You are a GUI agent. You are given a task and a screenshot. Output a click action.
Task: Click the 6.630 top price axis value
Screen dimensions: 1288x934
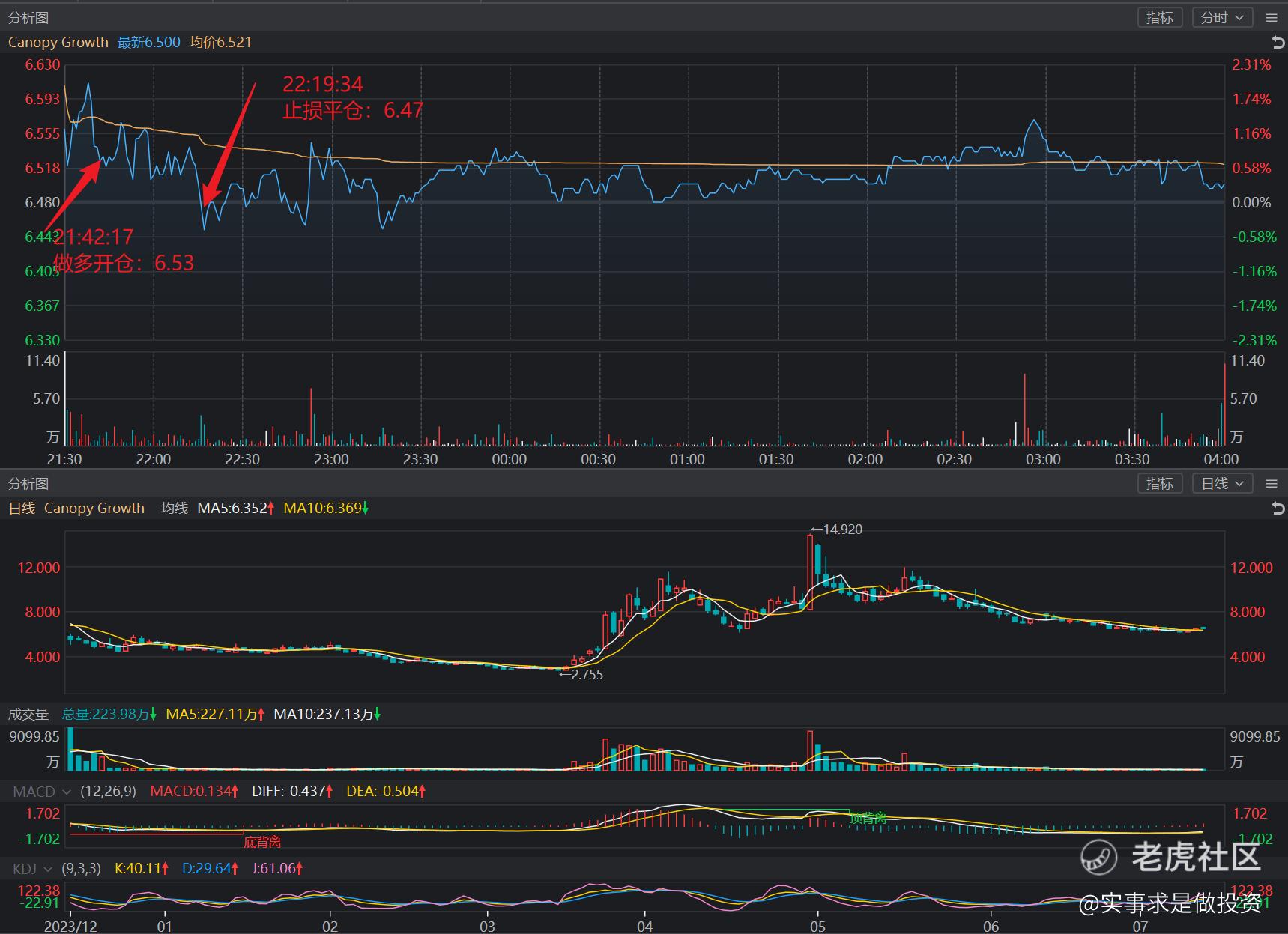pyautogui.click(x=43, y=65)
